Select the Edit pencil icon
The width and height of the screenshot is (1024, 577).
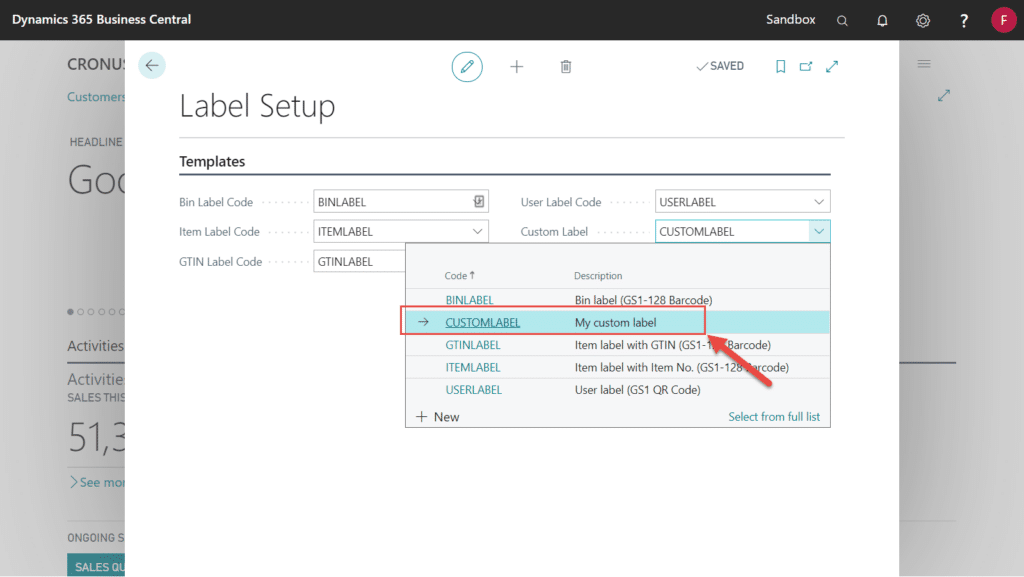pyautogui.click(x=467, y=66)
